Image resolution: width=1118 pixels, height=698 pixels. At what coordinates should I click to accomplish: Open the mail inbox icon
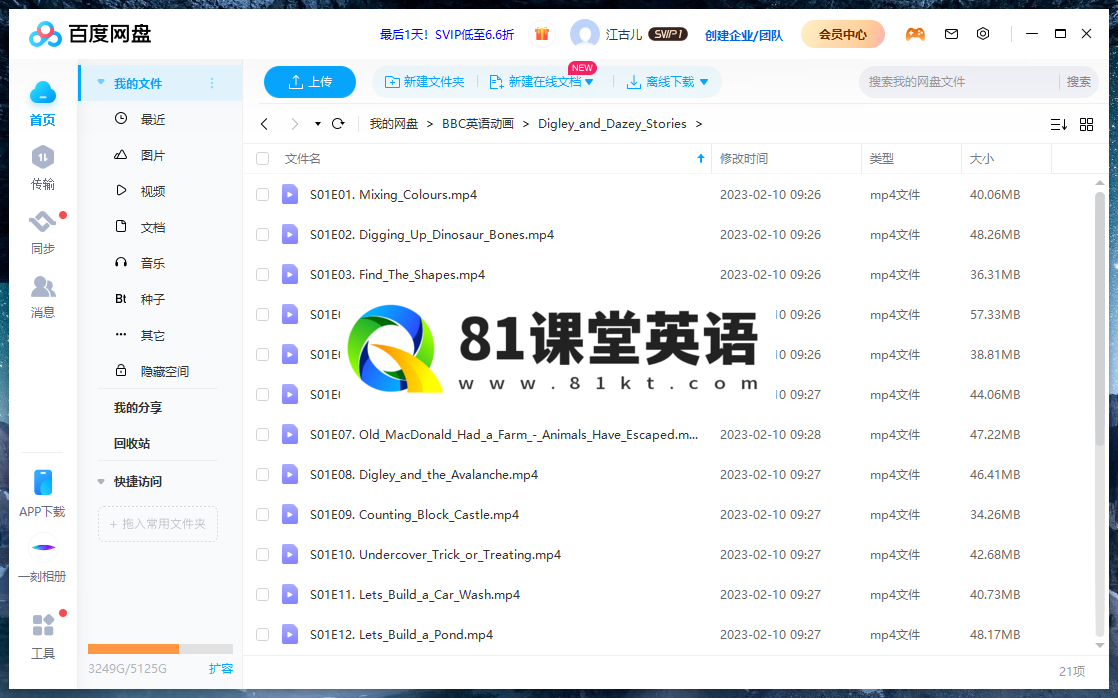[x=951, y=34]
